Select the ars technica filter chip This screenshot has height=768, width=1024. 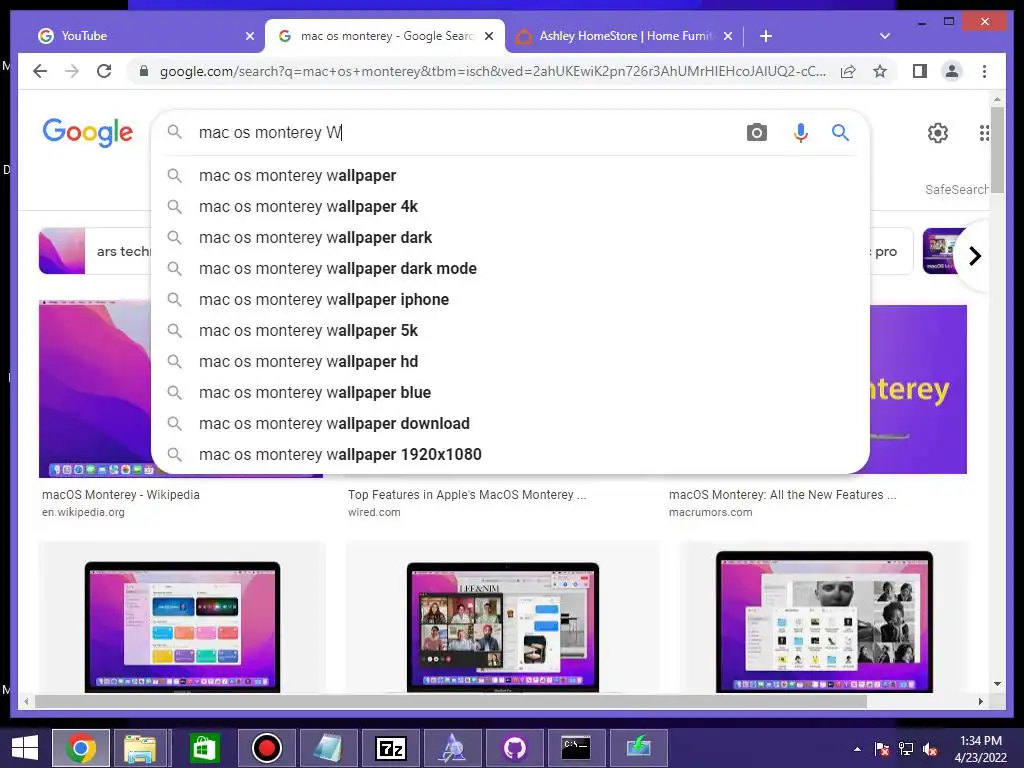click(x=95, y=251)
